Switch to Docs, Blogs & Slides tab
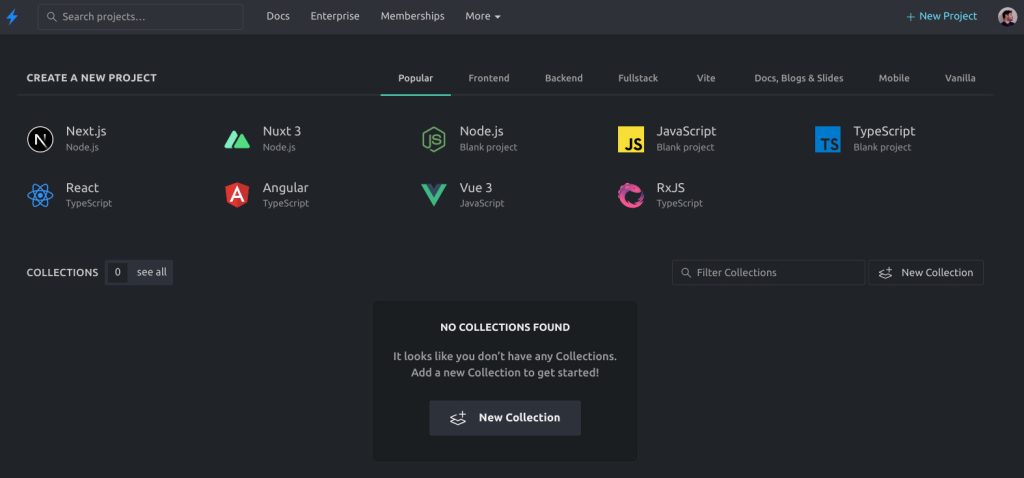Viewport: 1024px width, 478px height. point(799,78)
